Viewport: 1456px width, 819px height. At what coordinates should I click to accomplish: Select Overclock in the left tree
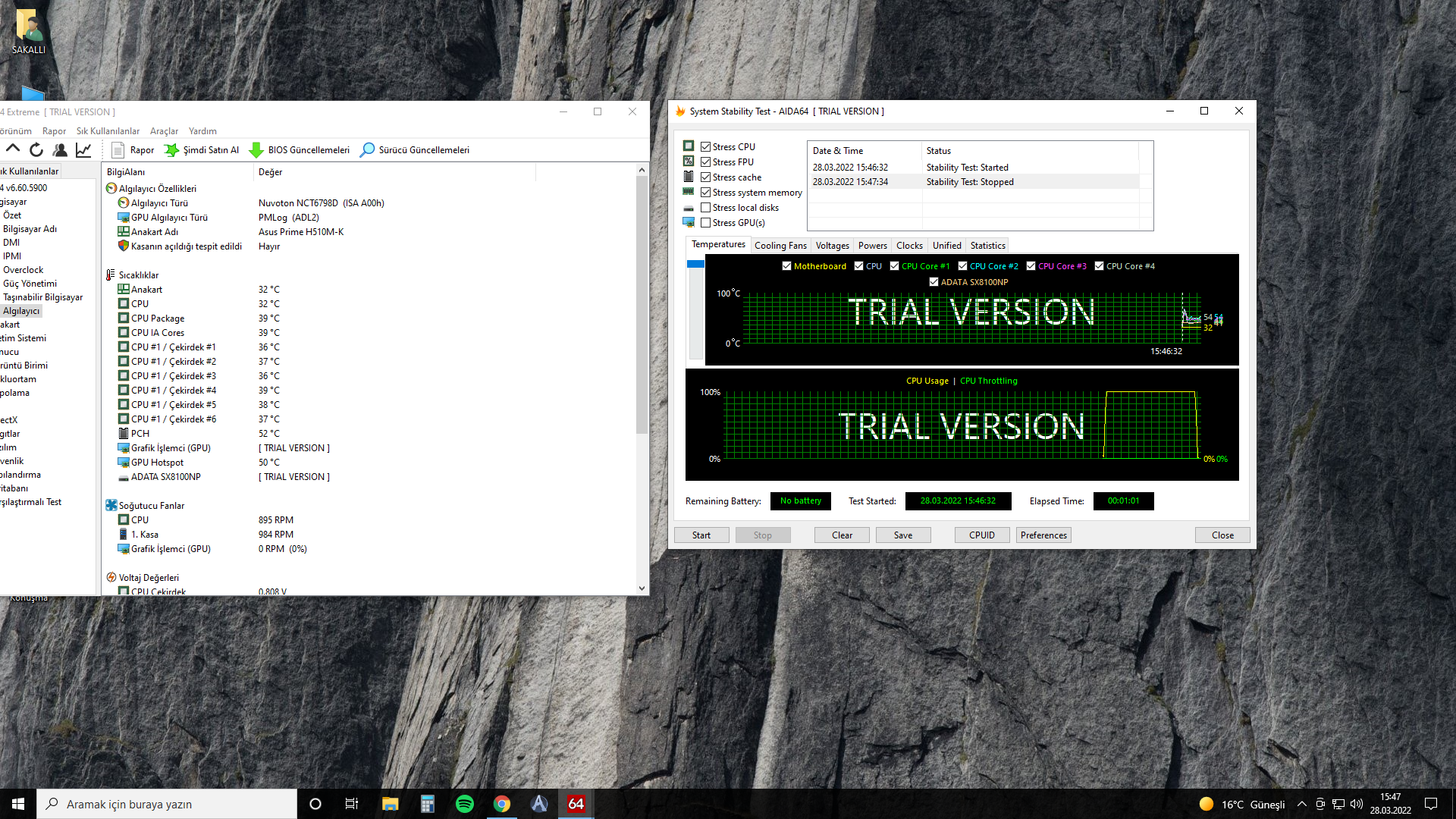tap(23, 270)
